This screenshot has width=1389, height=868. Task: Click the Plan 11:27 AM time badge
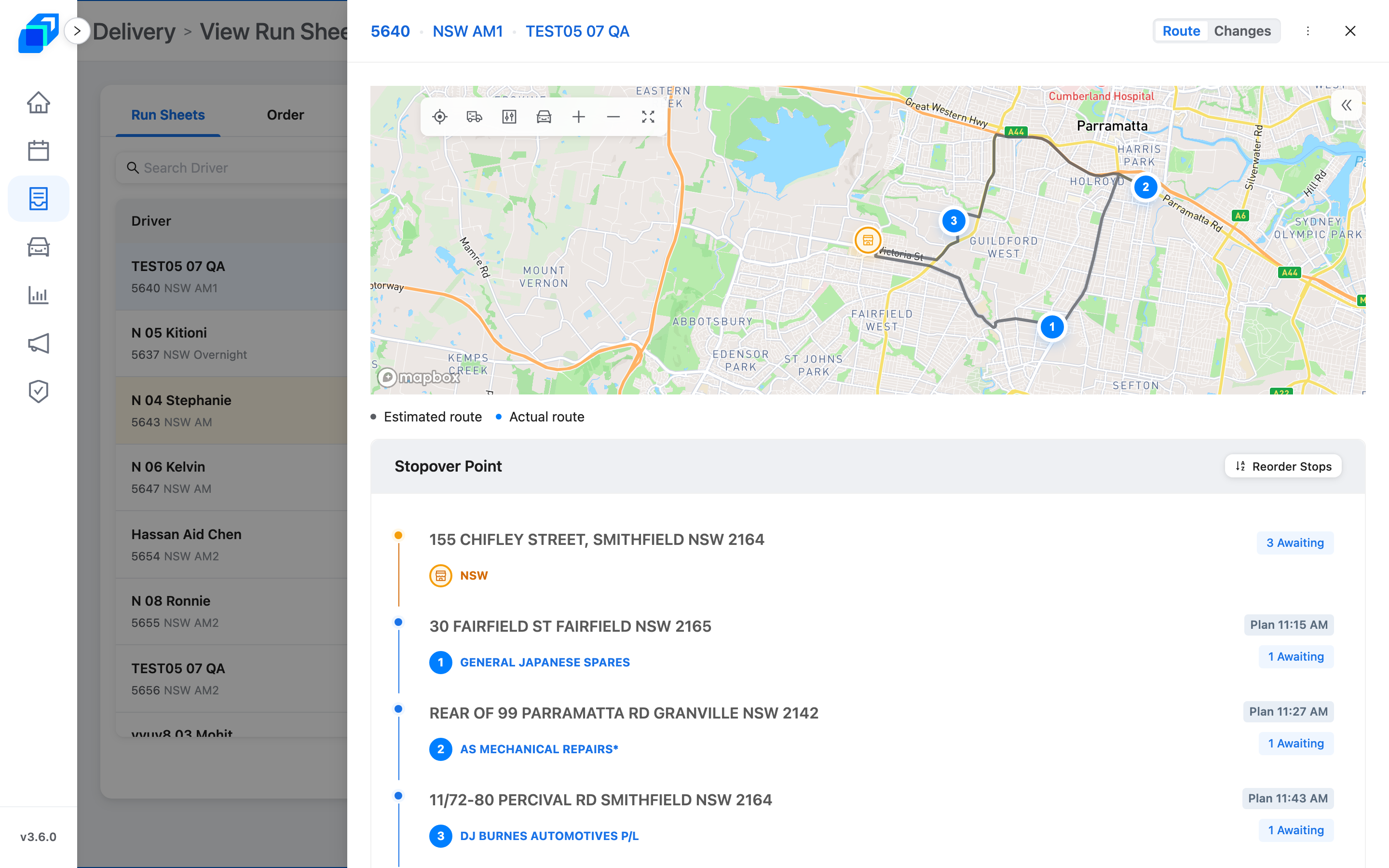click(x=1288, y=711)
